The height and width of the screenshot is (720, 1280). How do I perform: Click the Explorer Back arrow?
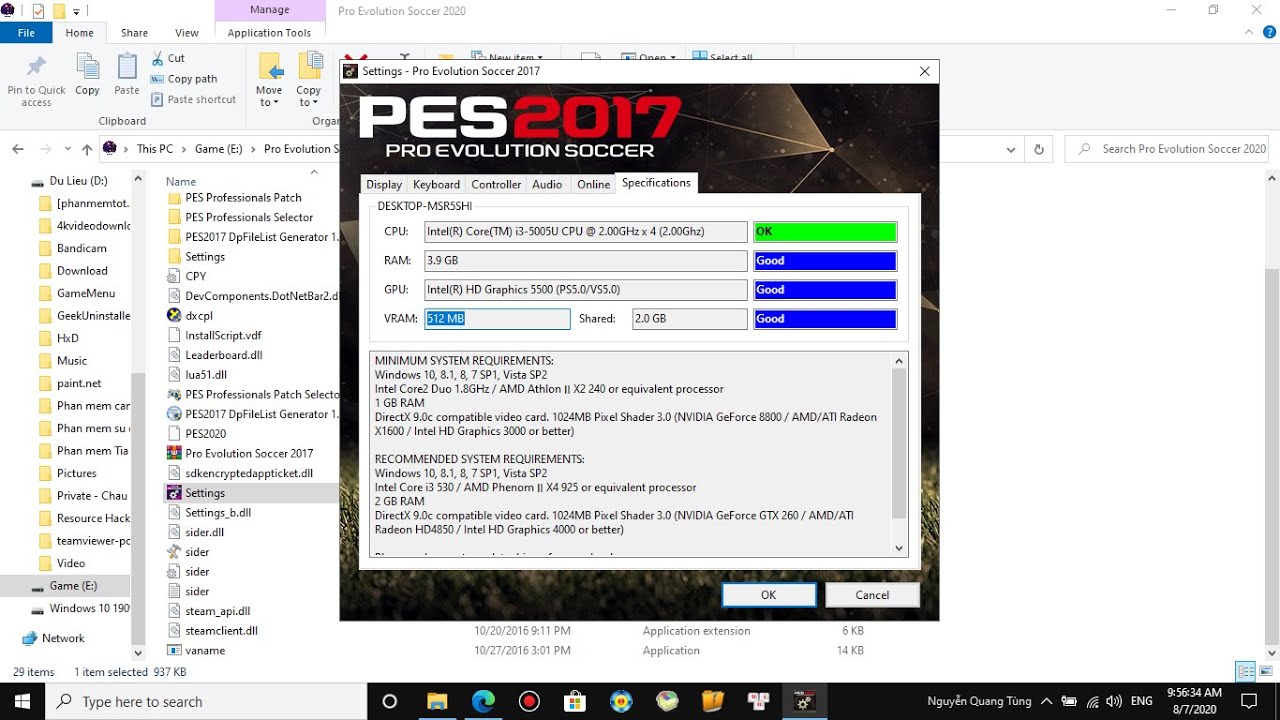tap(18, 149)
